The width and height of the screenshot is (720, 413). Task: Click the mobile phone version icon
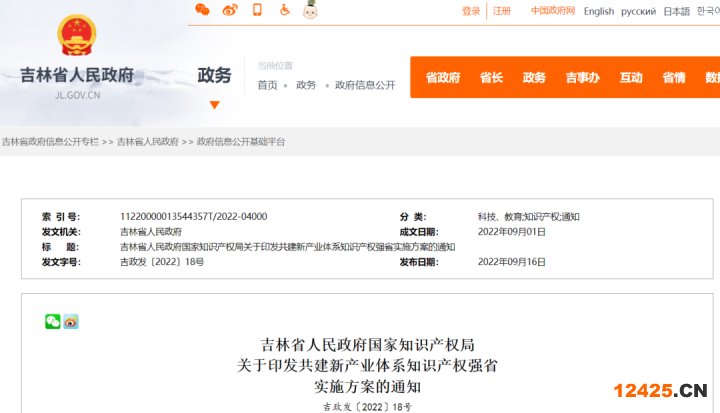tap(257, 10)
